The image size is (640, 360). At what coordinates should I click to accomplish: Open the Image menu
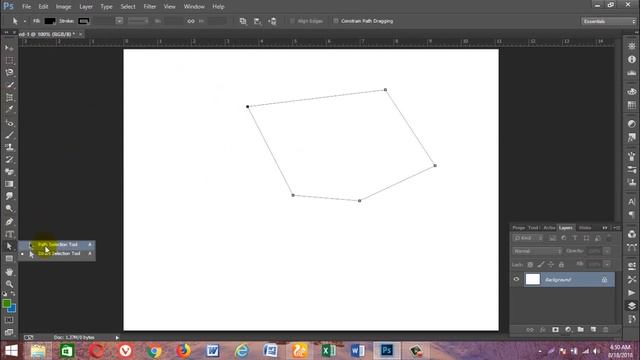pos(63,7)
